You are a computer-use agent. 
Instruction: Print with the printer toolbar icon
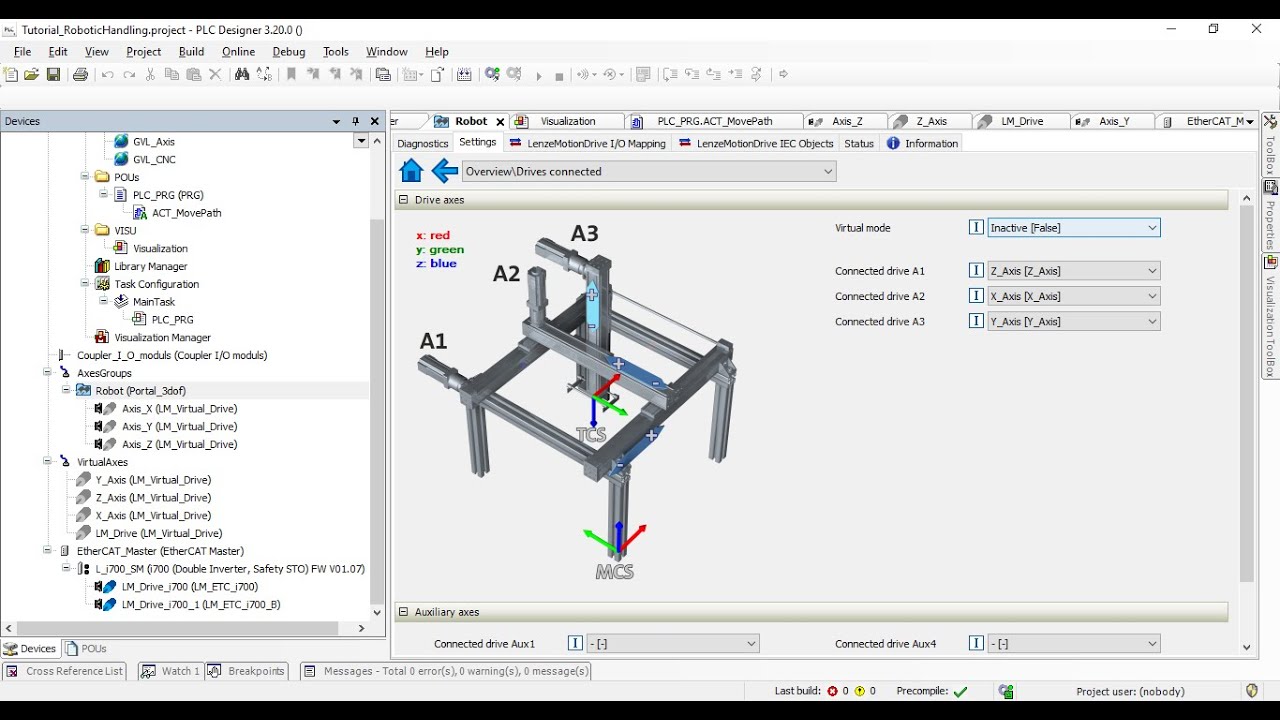[81, 74]
